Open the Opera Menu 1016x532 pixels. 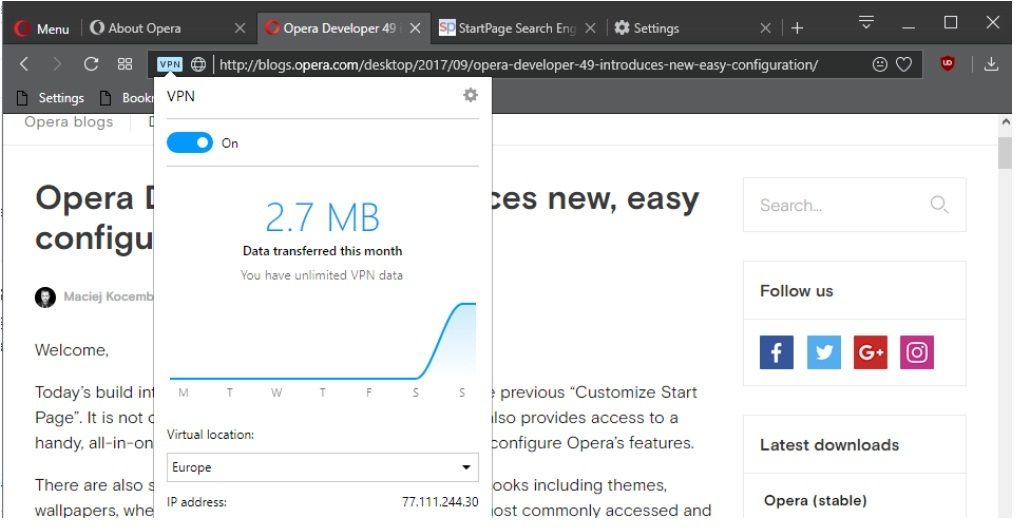tap(42, 28)
